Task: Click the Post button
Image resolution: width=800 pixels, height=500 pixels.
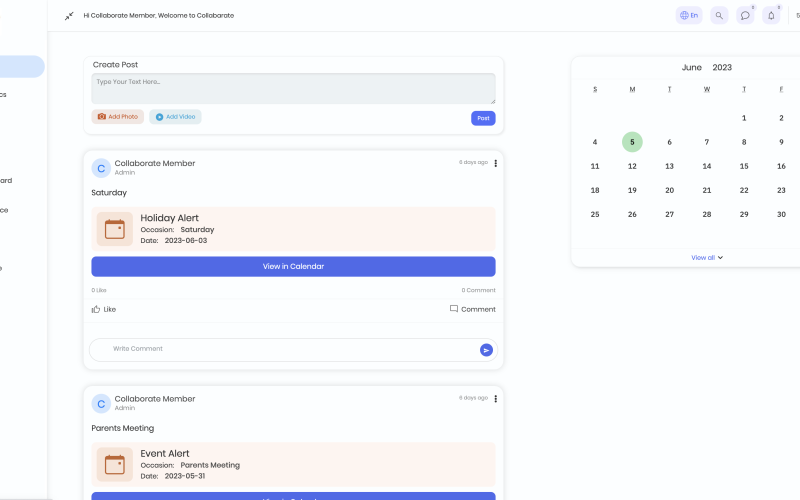Action: coord(483,118)
